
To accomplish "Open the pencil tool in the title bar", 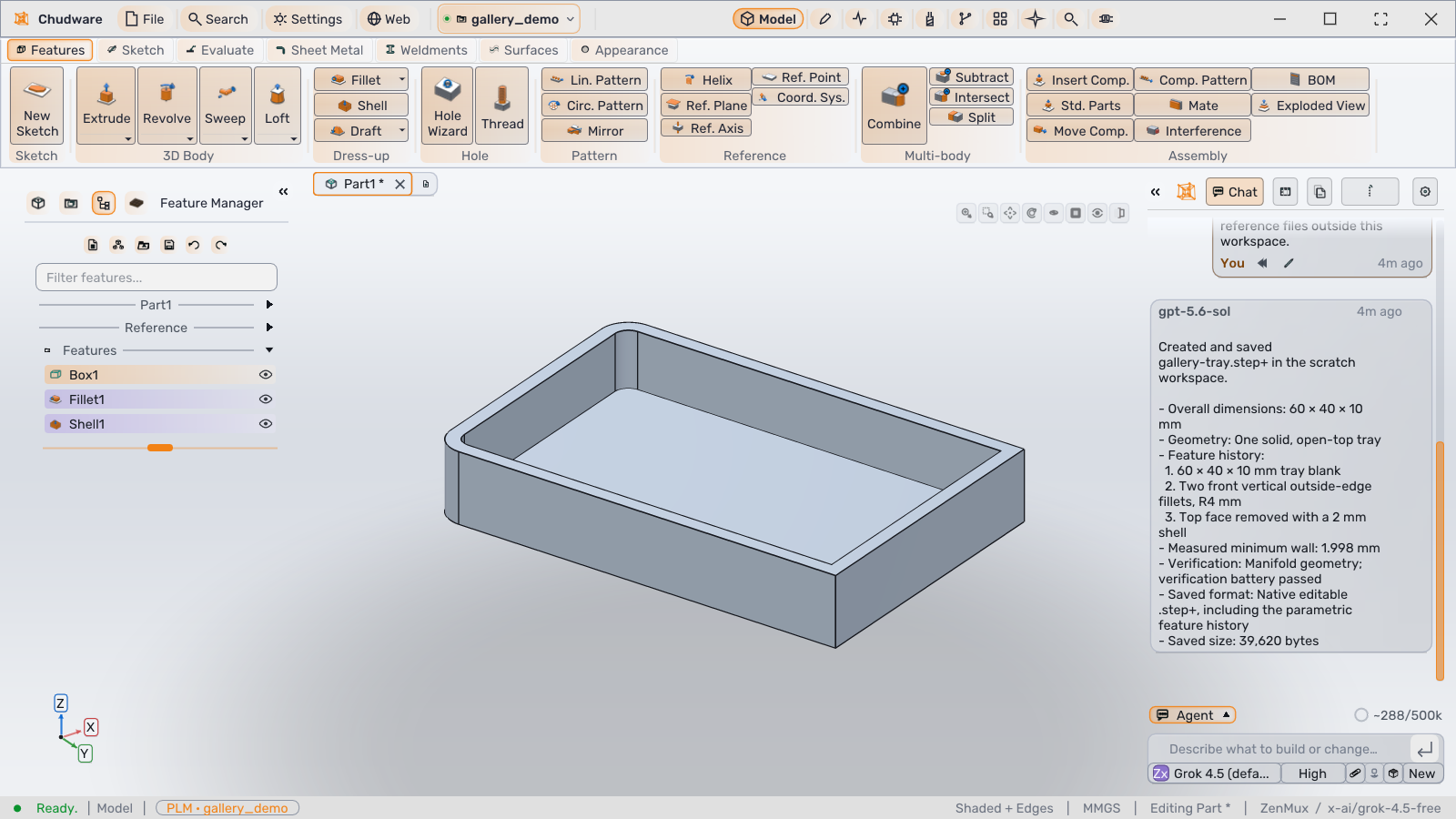I will pyautogui.click(x=824, y=19).
